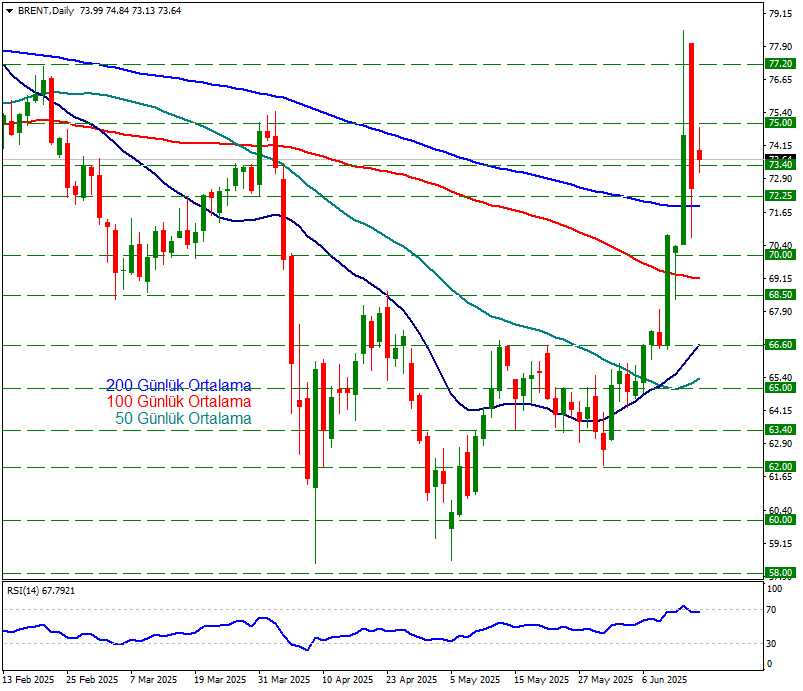This screenshot has height=691, width=803.
Task: Click the 23 Apr 2025 date label
Action: coord(412,680)
